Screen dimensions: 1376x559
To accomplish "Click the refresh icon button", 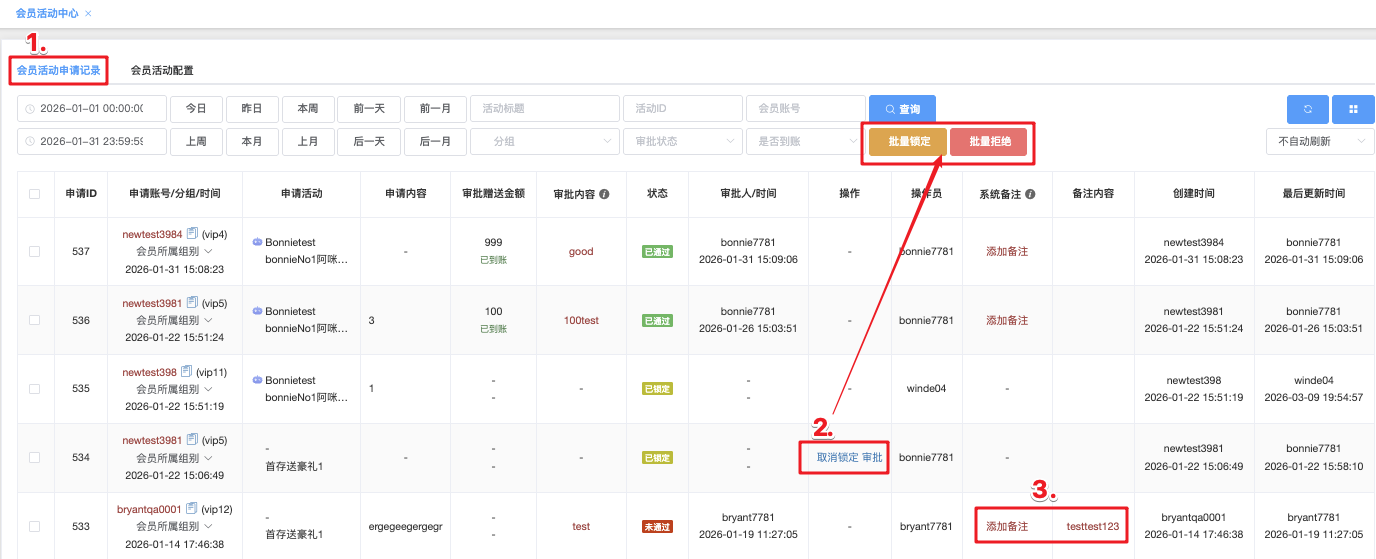I will click(1307, 109).
